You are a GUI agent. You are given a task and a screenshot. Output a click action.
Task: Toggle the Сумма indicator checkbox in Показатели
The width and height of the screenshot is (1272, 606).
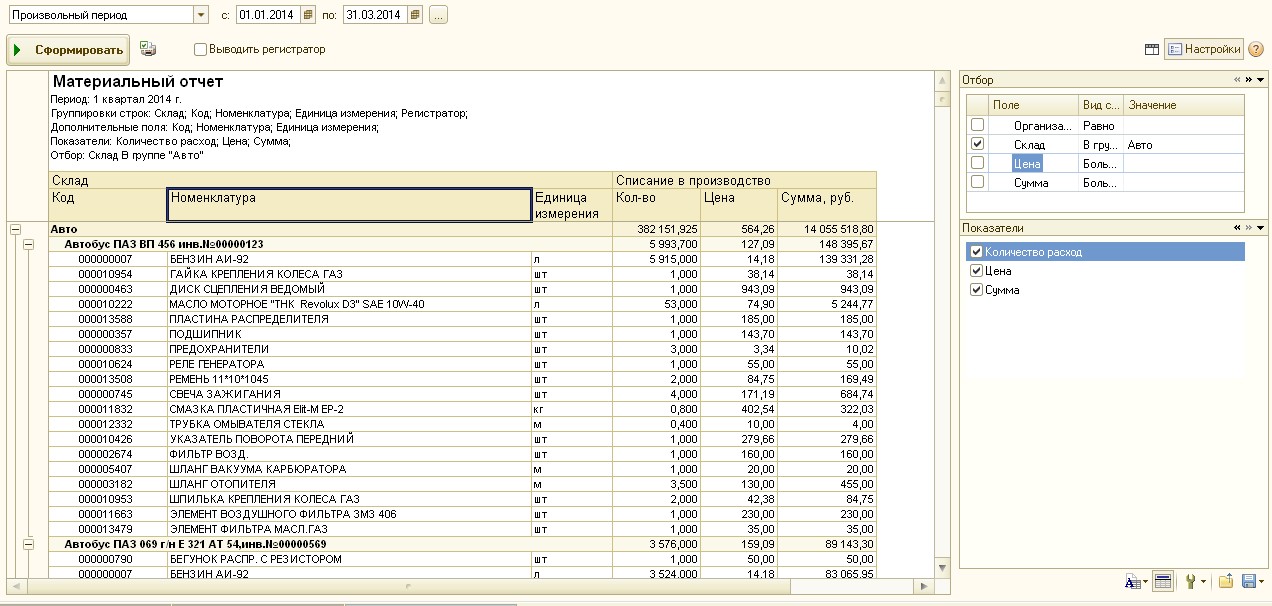[x=976, y=290]
